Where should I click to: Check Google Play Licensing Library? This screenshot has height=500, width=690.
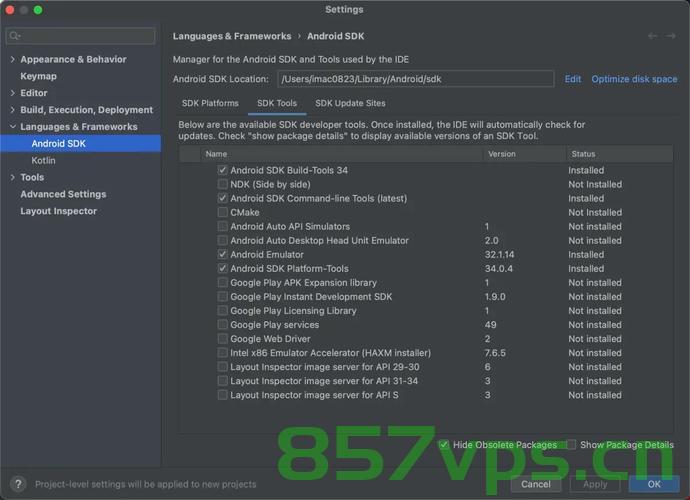(223, 311)
